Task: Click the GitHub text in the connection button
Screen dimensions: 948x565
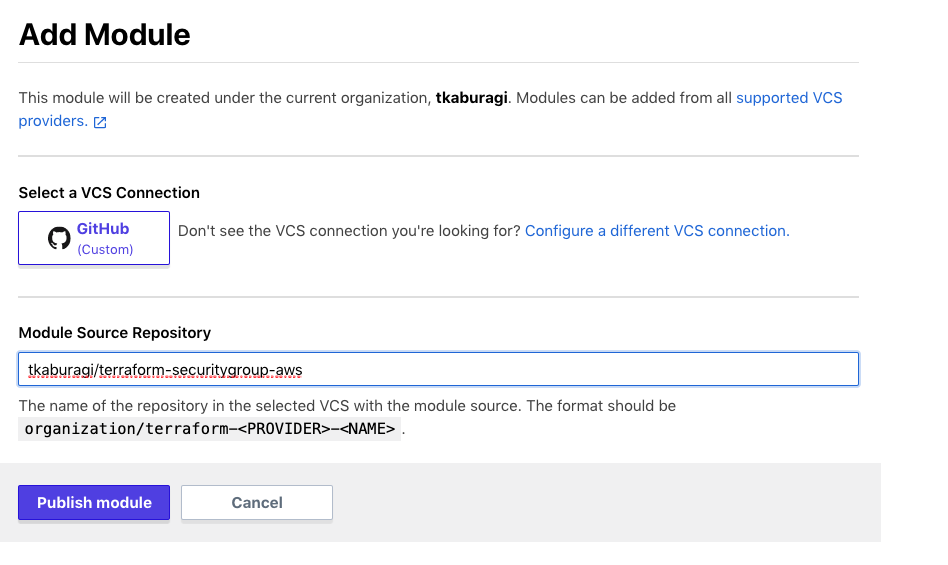Action: (103, 229)
